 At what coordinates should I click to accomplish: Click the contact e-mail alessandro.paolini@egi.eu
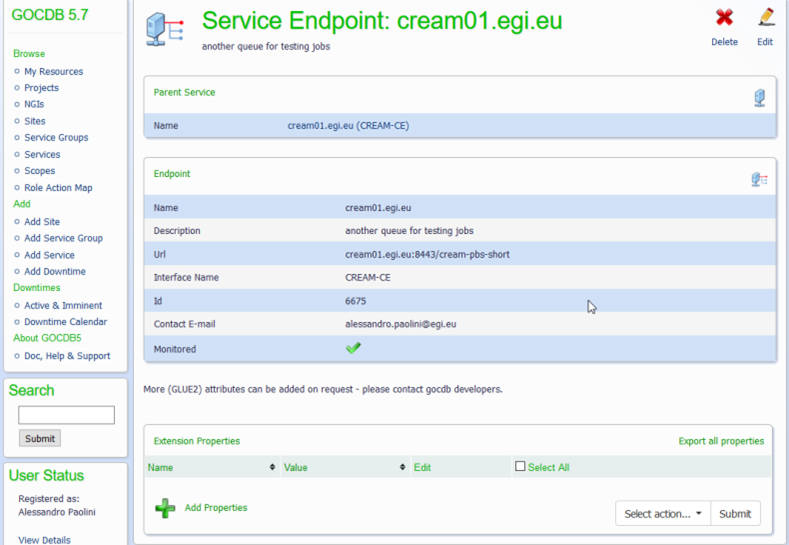[x=401, y=324]
